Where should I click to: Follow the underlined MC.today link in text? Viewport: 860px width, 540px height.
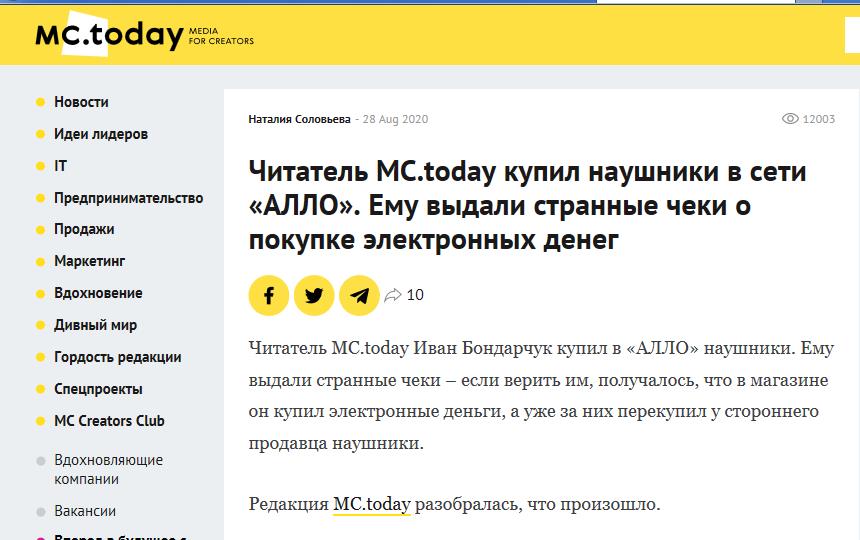coord(371,504)
